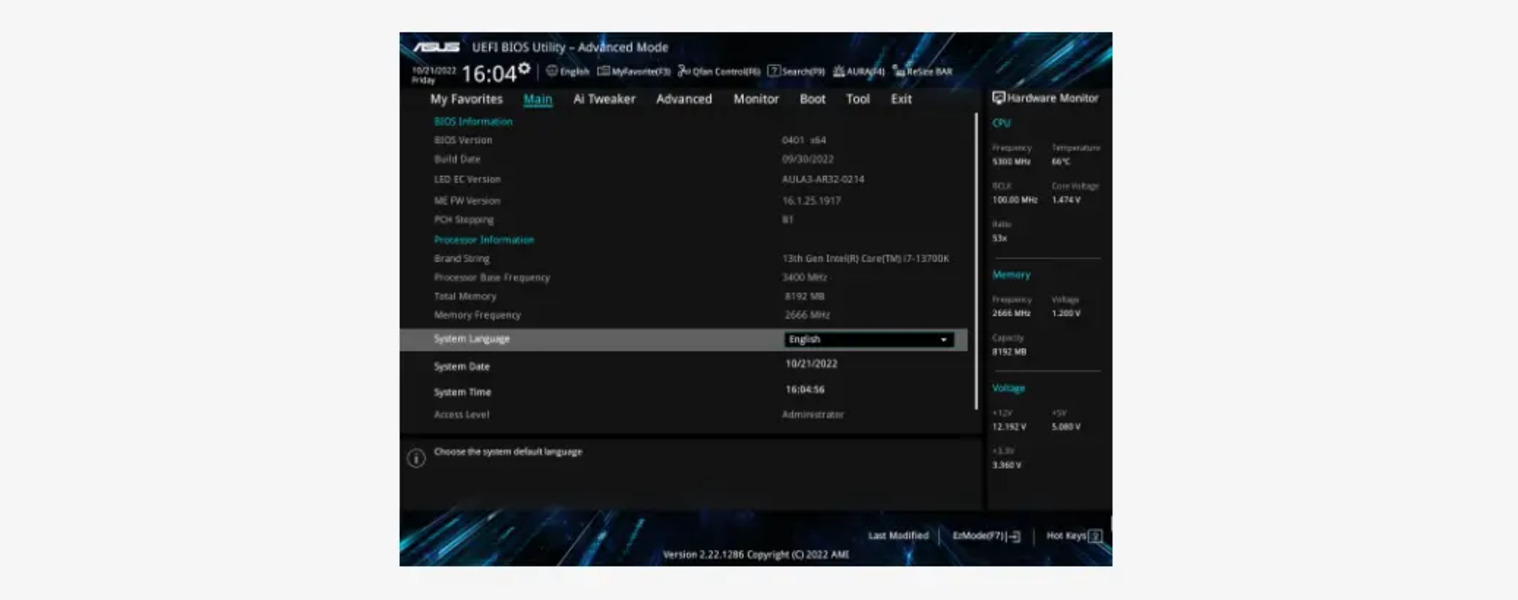The image size is (1518, 600).
Task: Click the Total Memory label
Action: 465,297
